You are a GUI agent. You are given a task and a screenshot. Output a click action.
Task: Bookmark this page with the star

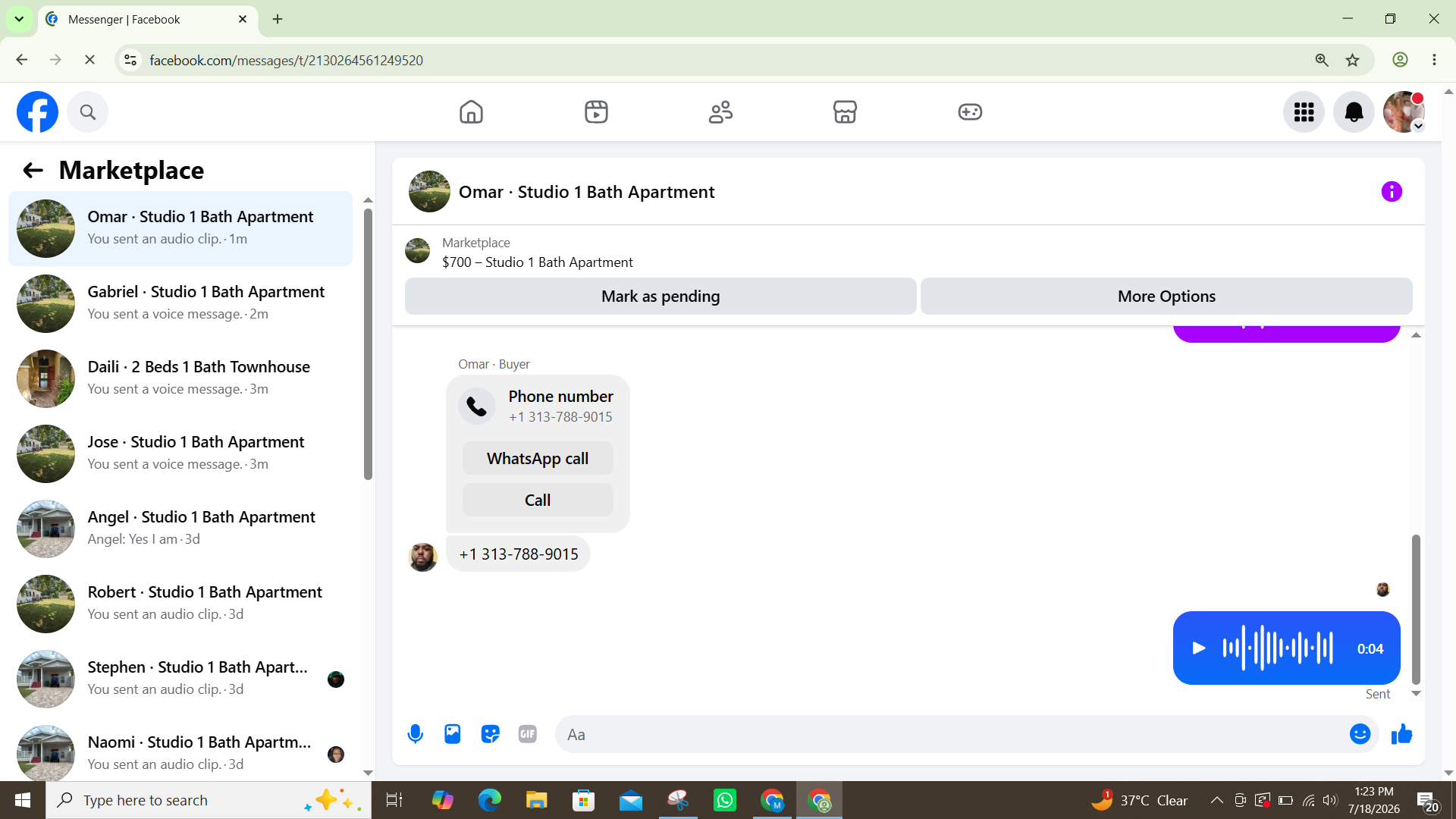tap(1352, 60)
